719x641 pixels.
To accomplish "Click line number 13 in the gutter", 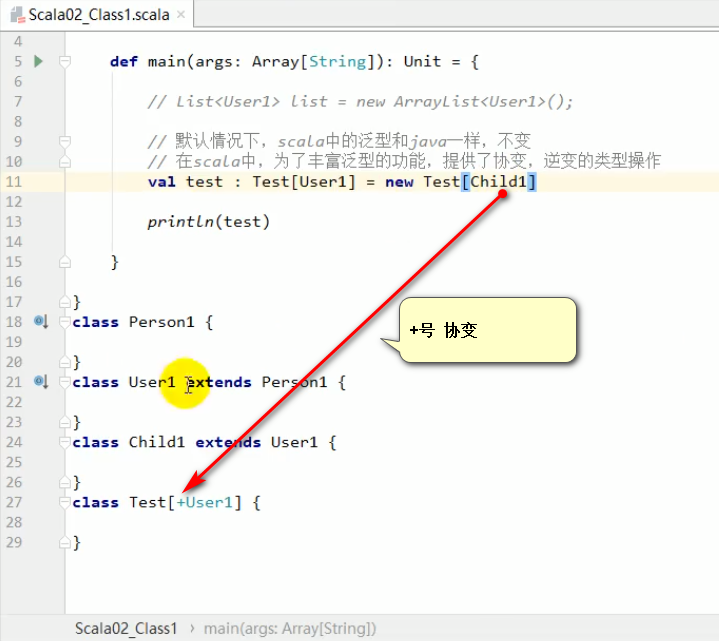I will pos(14,221).
